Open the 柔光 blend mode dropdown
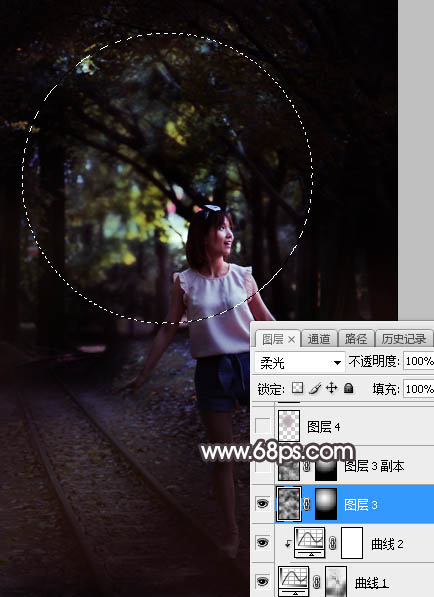 pyautogui.click(x=300, y=363)
